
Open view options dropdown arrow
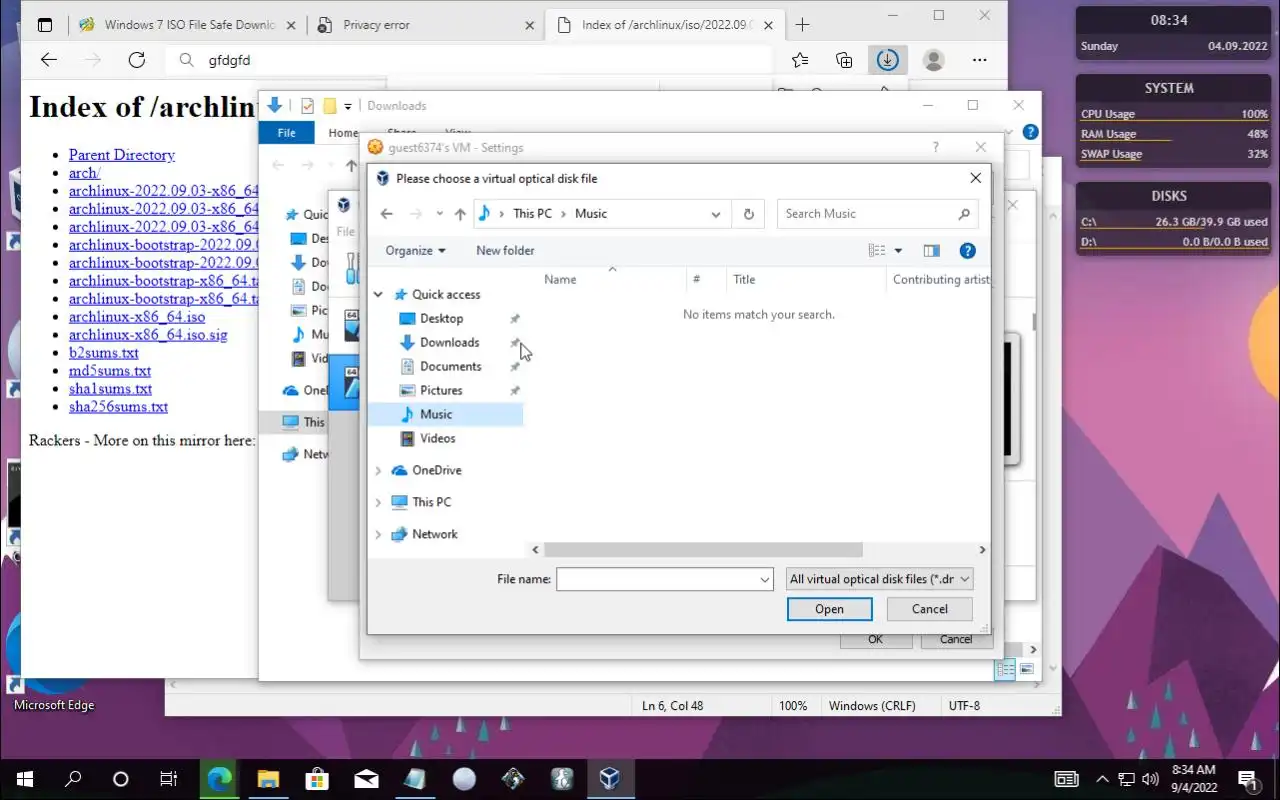898,251
